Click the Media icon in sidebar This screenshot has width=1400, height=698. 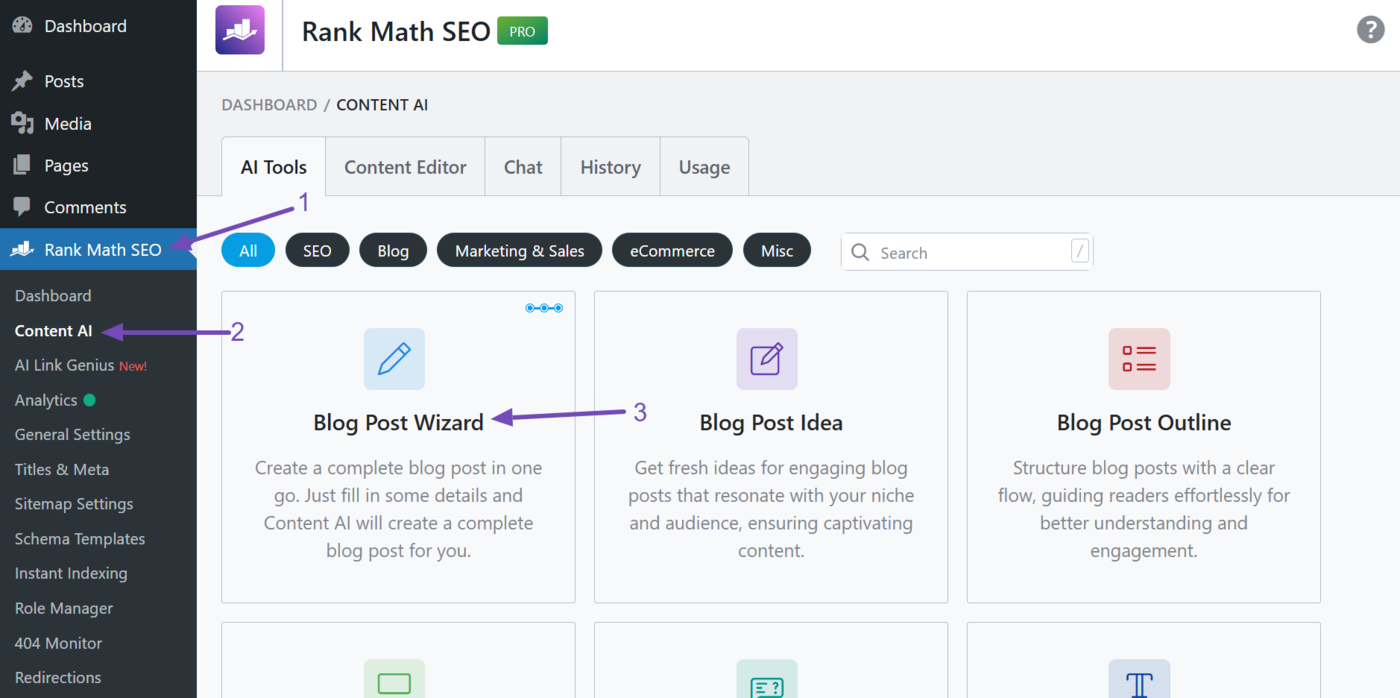tap(22, 123)
